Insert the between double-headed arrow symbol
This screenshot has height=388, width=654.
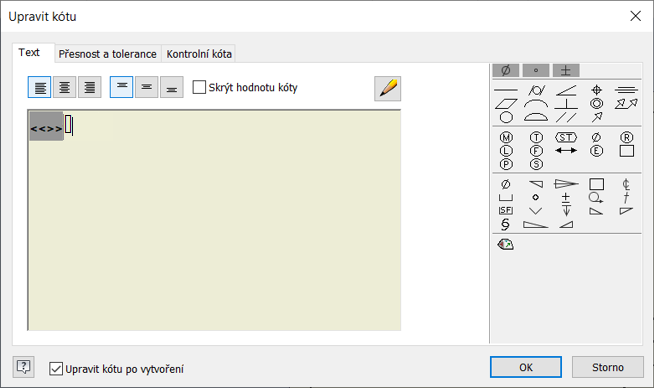coord(566,151)
